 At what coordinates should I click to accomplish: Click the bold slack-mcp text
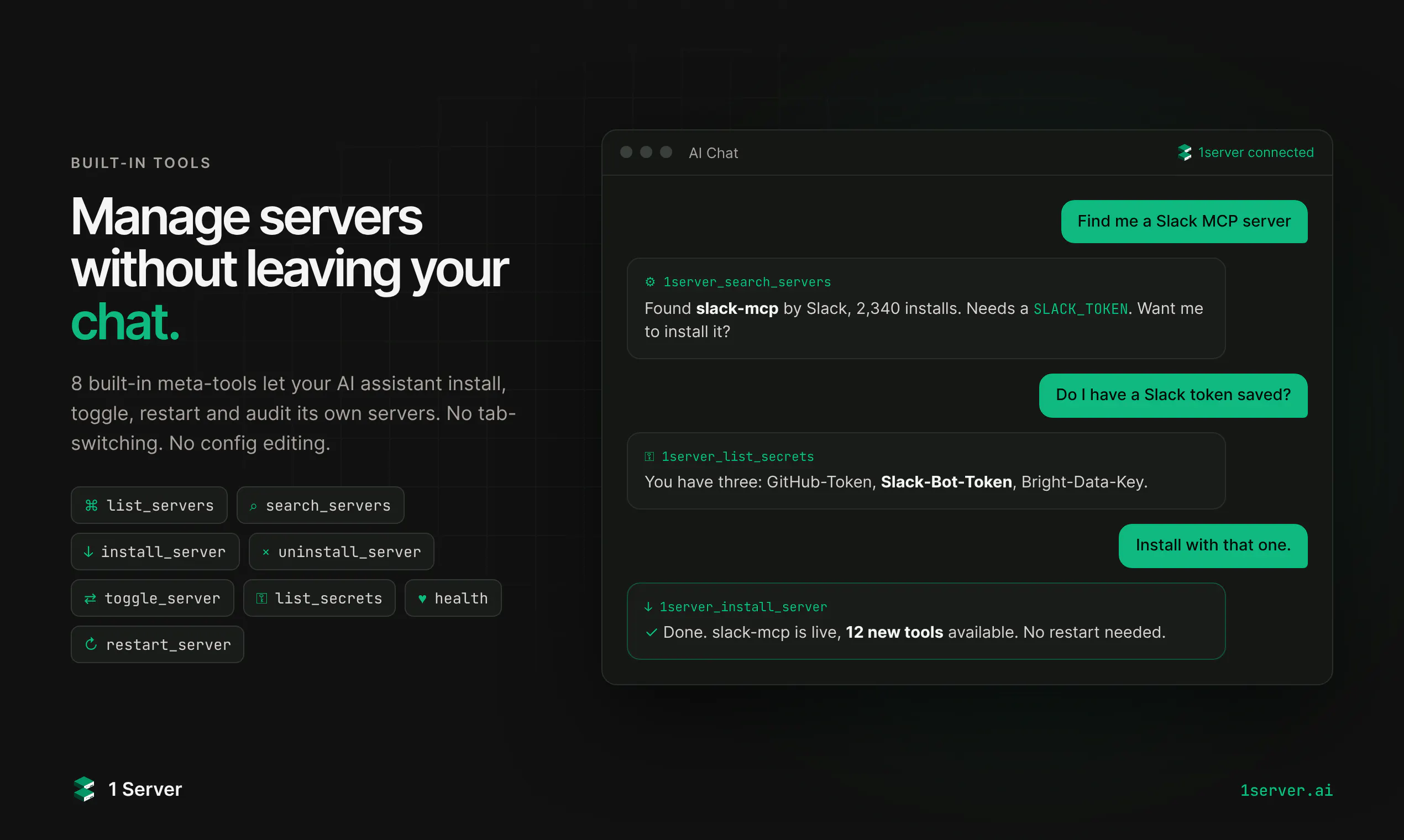click(737, 308)
